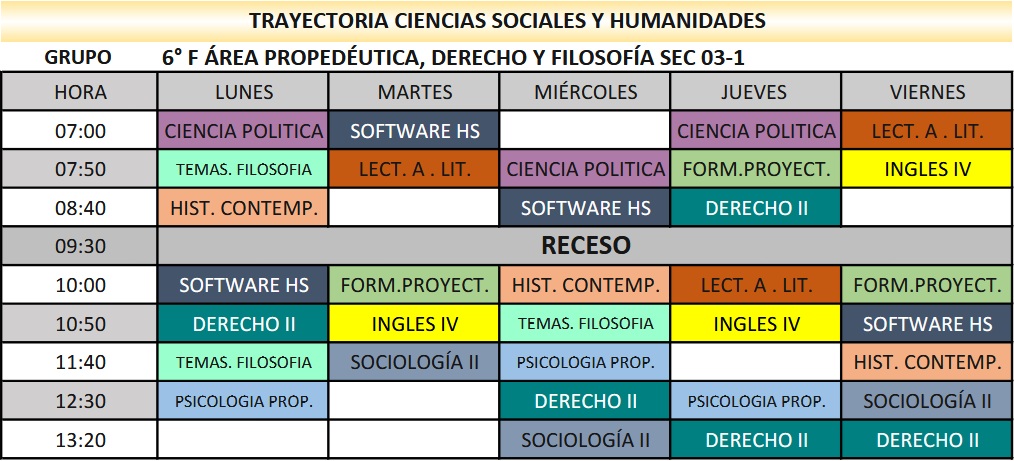Select Thursday's DERECHO II cell at 08:40
This screenshot has height=461, width=1014.
click(x=756, y=208)
